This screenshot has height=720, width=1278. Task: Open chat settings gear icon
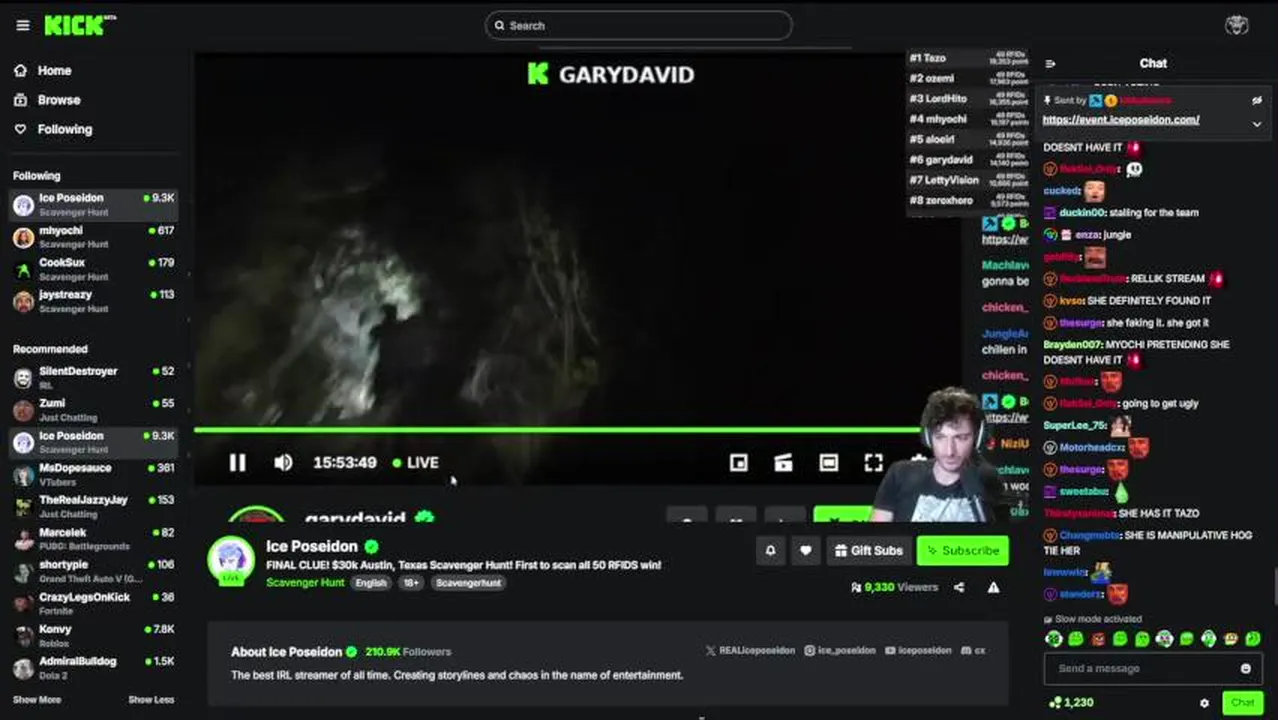(x=1204, y=703)
